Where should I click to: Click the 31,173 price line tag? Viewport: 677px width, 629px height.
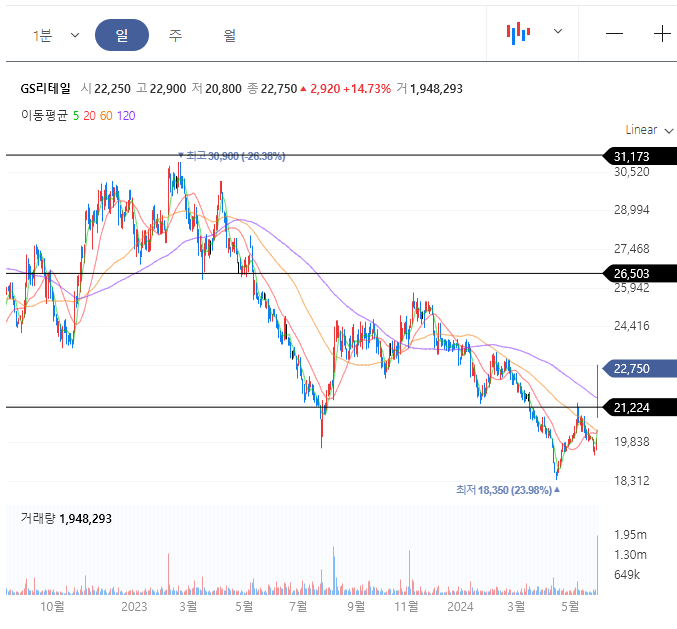(640, 156)
